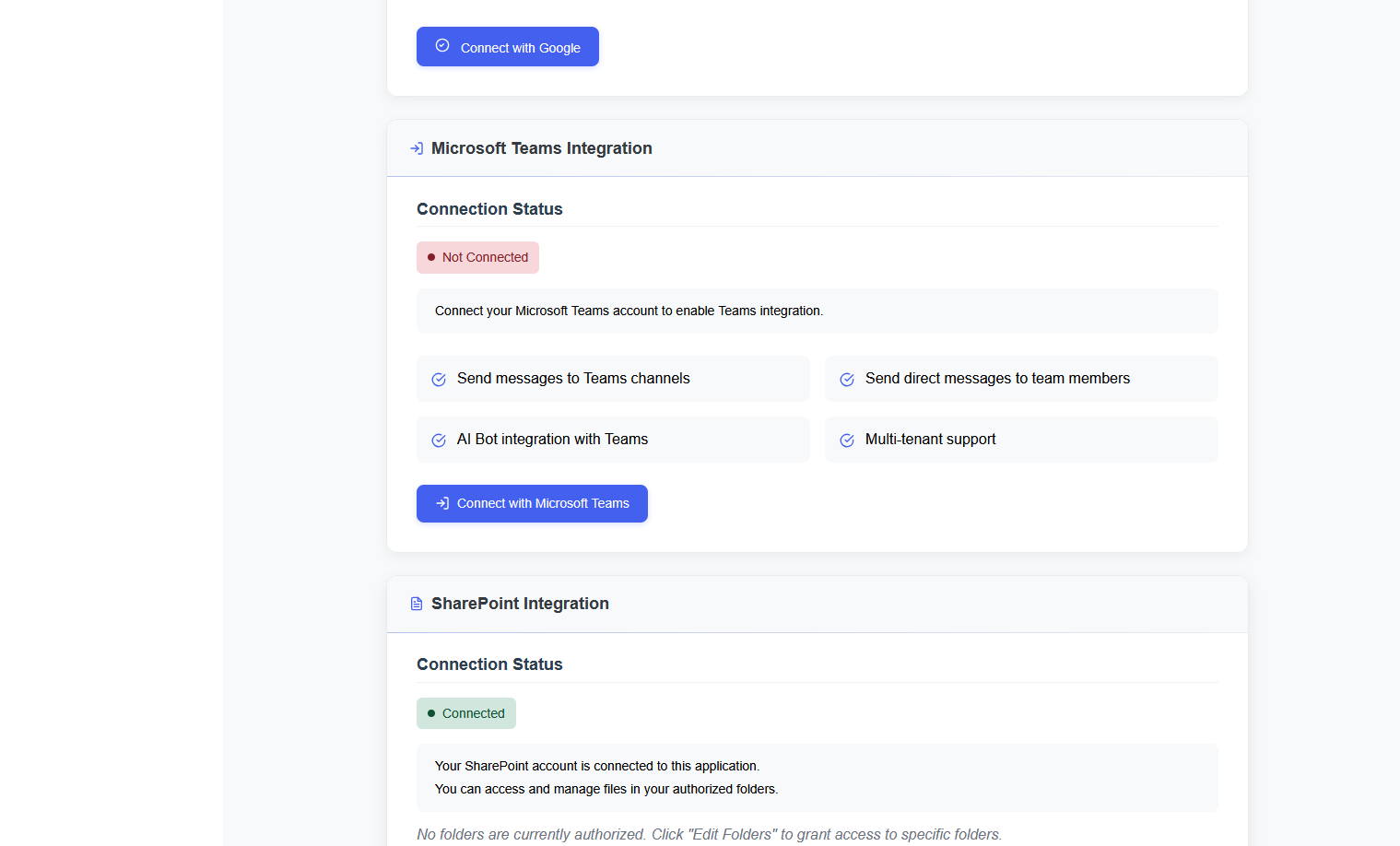
Task: Click the Edit Folders notice text
Action: point(710,834)
